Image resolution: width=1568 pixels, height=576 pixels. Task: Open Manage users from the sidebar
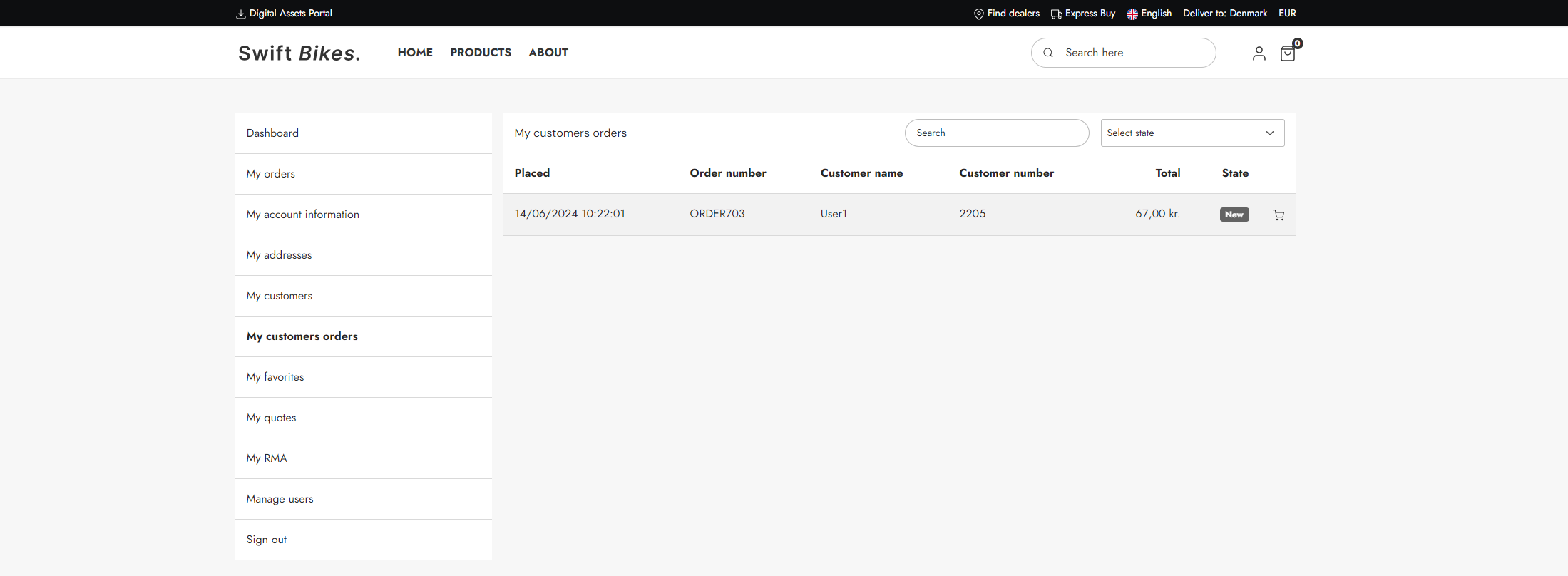pos(280,499)
